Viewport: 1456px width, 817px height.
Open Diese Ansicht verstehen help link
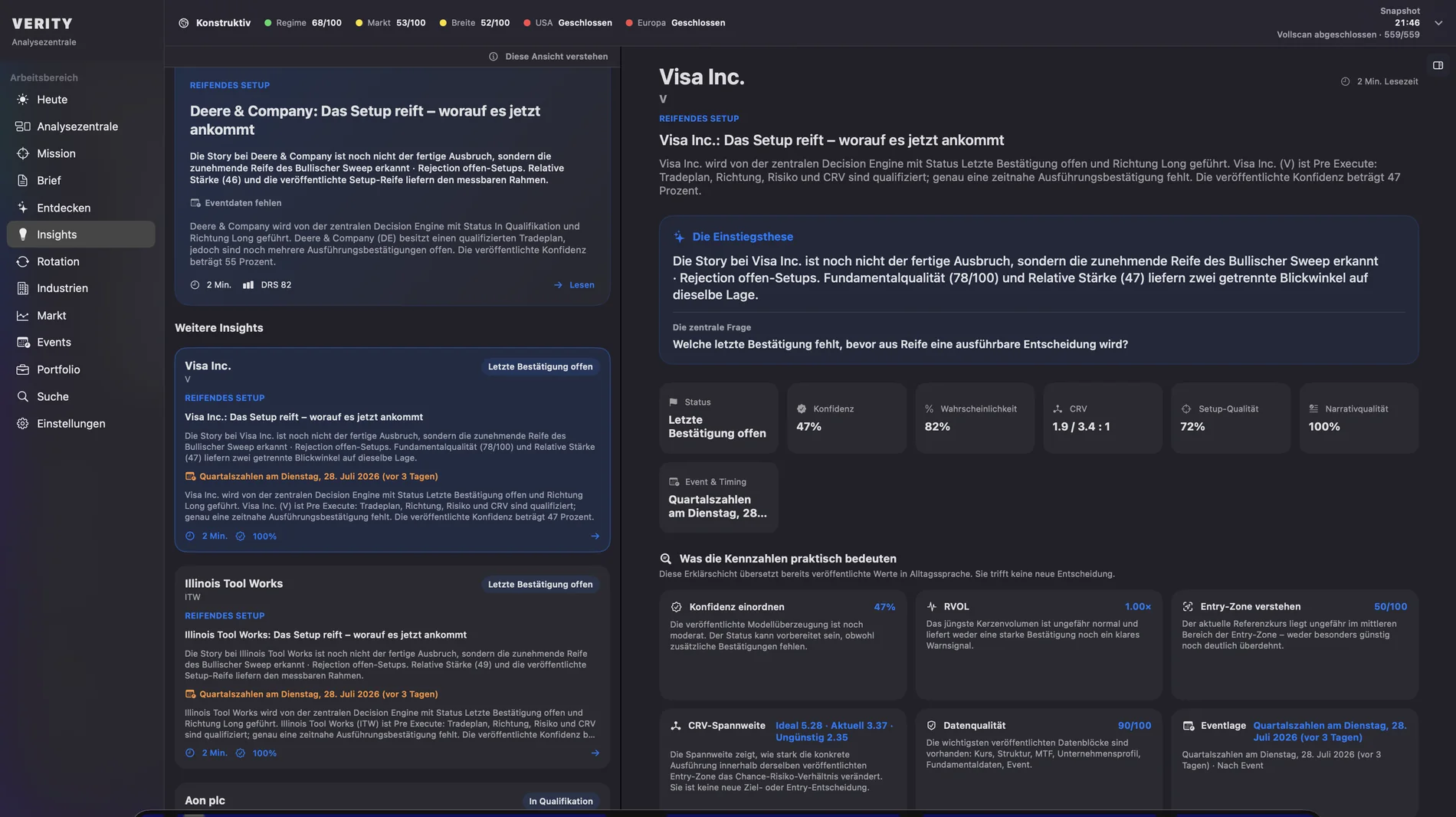tap(556, 57)
